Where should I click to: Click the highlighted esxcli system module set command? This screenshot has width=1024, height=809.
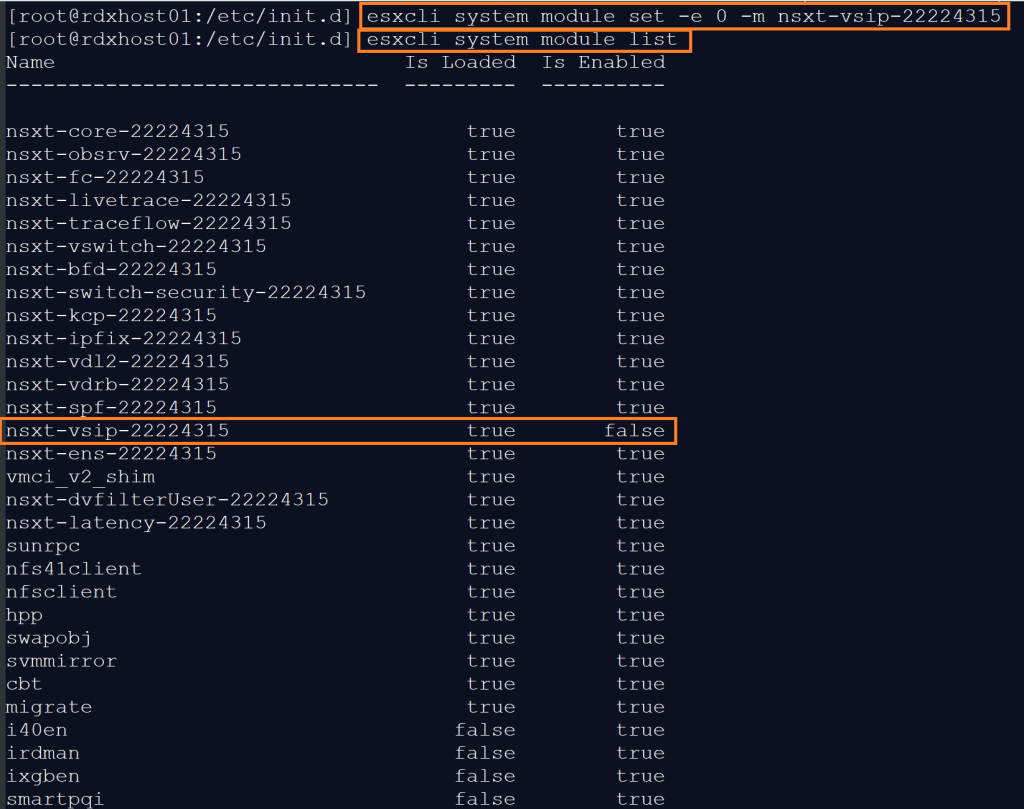click(x=684, y=16)
